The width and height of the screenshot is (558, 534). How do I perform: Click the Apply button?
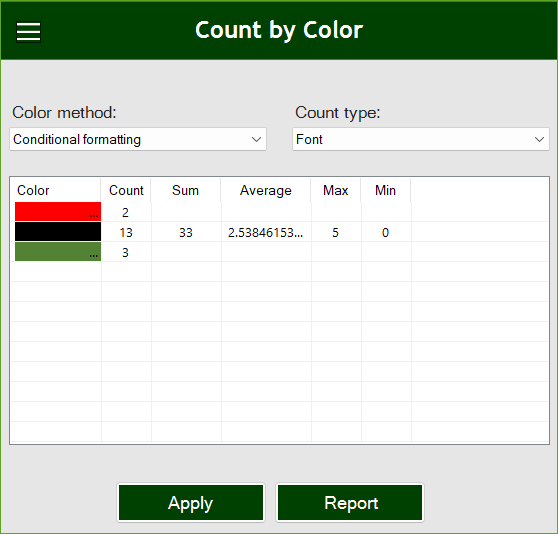point(191,503)
